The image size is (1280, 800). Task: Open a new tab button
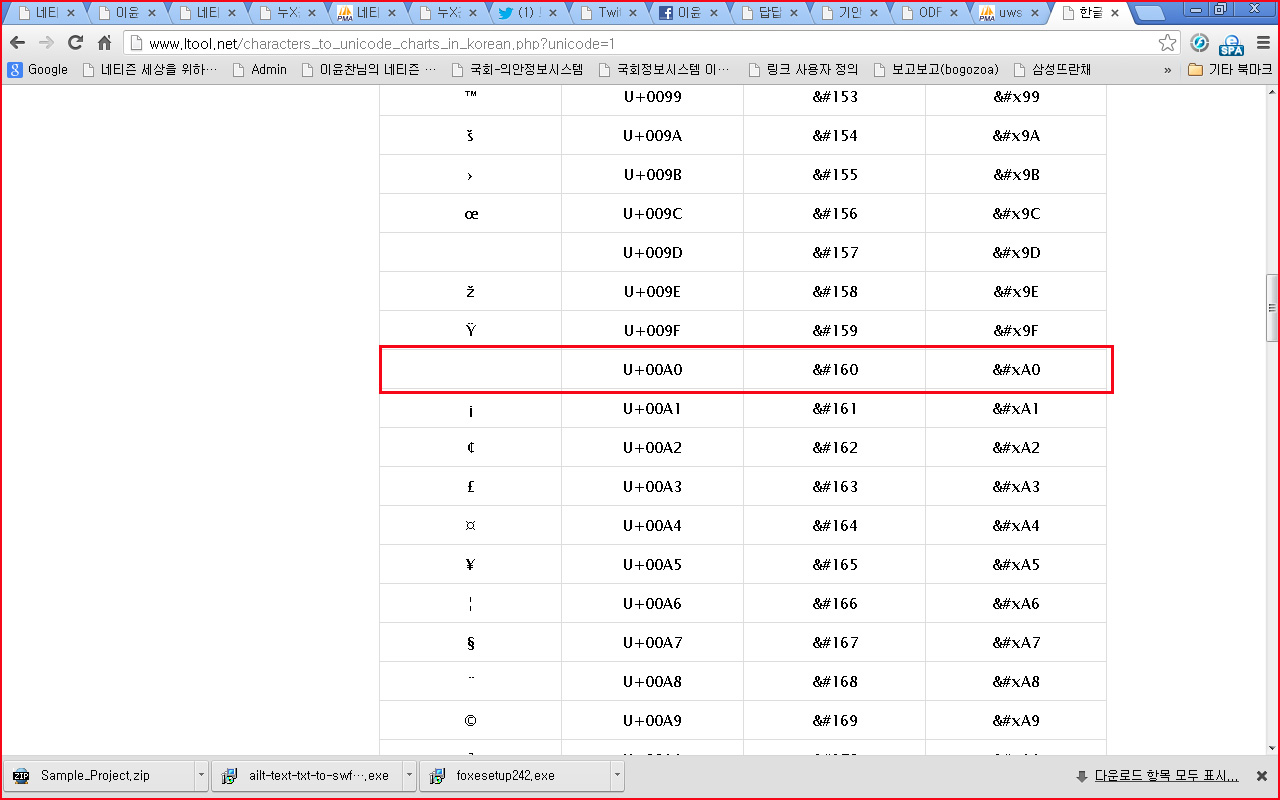[1150, 14]
